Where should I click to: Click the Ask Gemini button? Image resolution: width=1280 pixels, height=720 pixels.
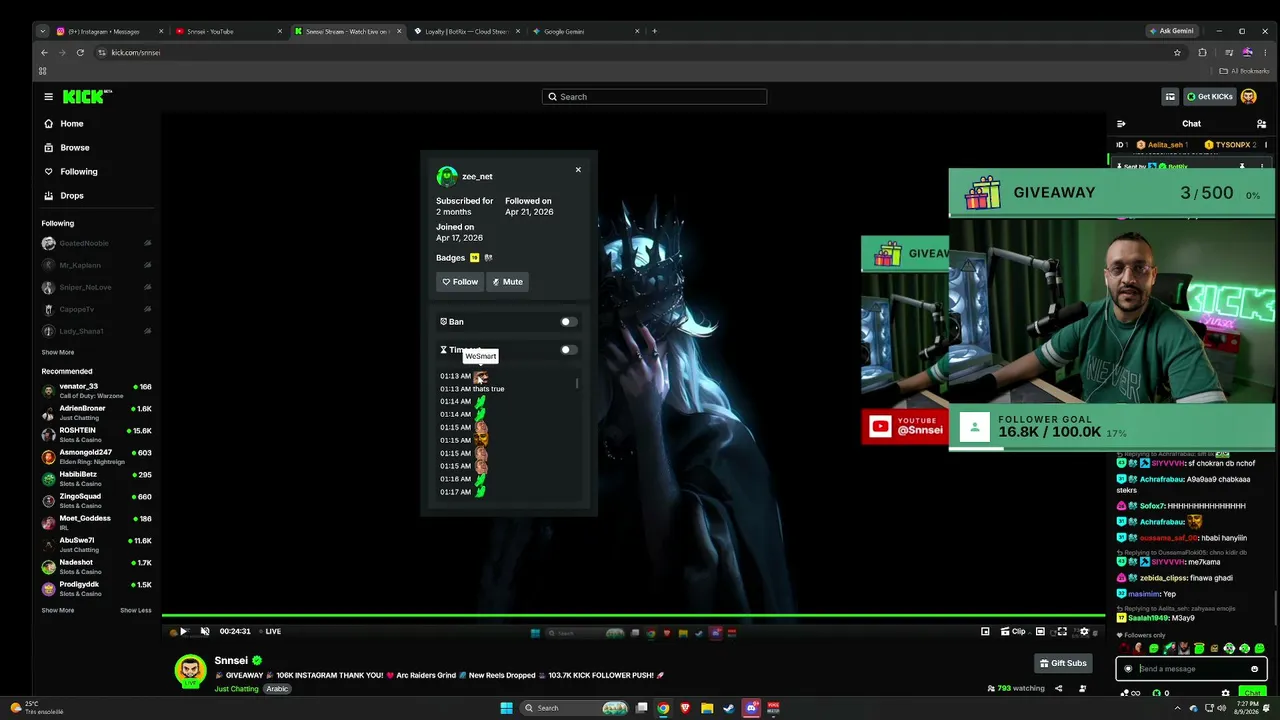pyautogui.click(x=1172, y=31)
